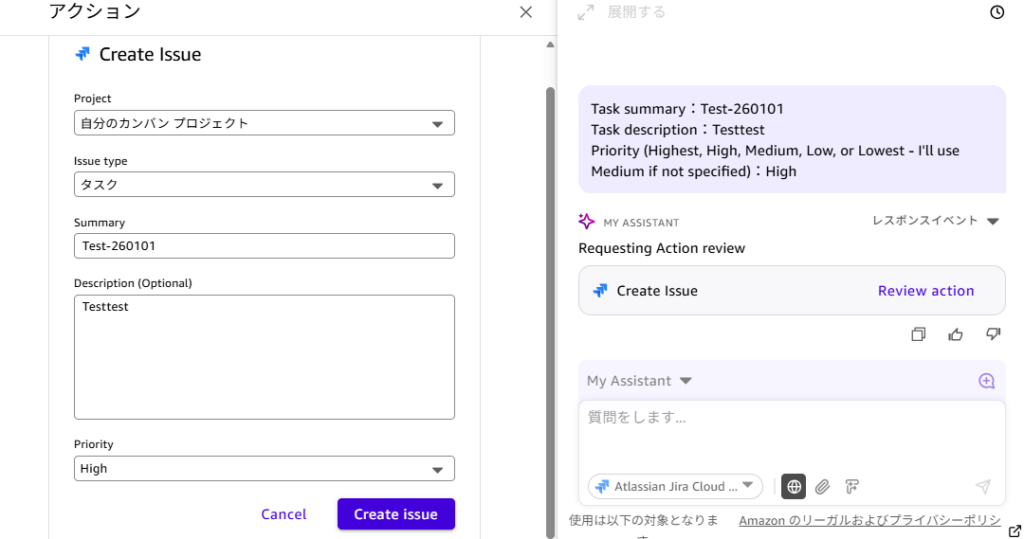Screen dimensions: 1024x539
Task: Click the Create issue button
Action: [x=396, y=514]
